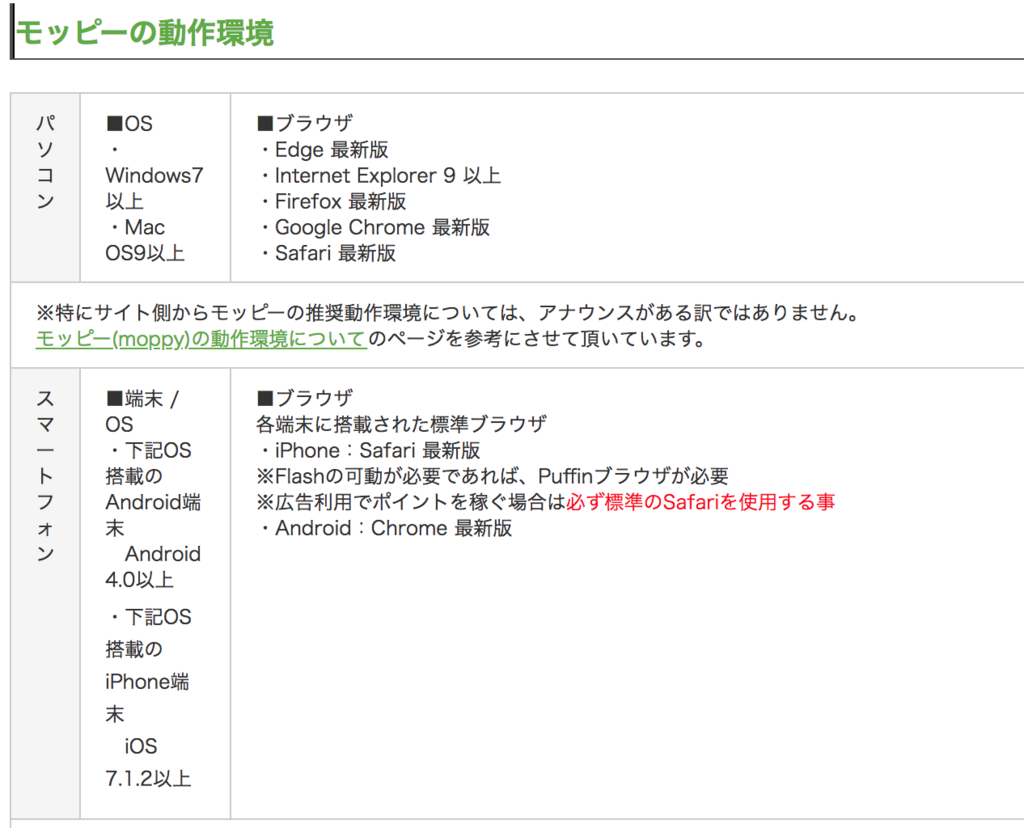Click the Safari 最新版 line in パソコン row

point(328,253)
